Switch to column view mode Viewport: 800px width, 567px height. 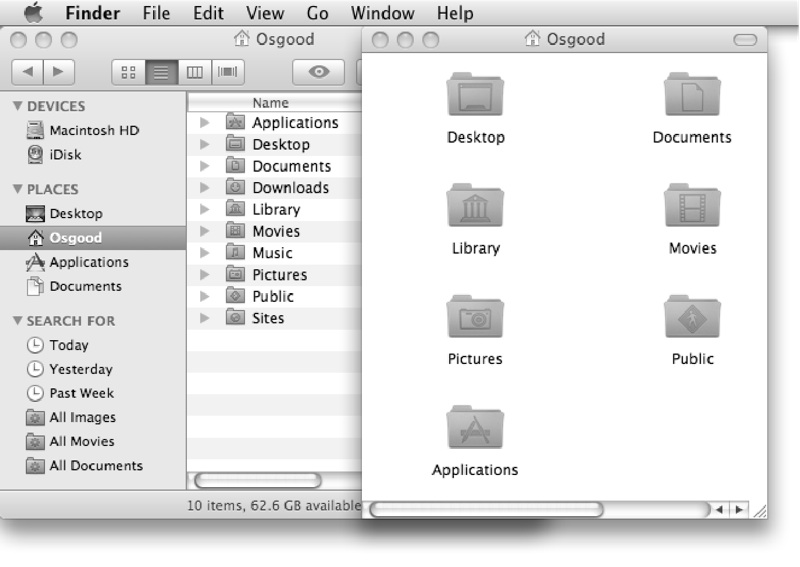tap(195, 72)
